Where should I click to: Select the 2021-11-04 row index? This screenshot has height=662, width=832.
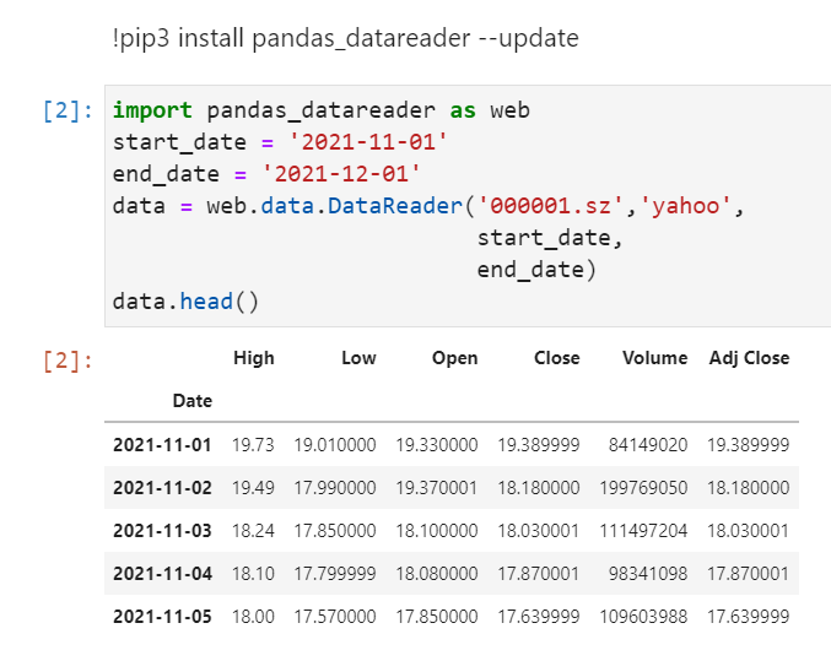coord(162,573)
